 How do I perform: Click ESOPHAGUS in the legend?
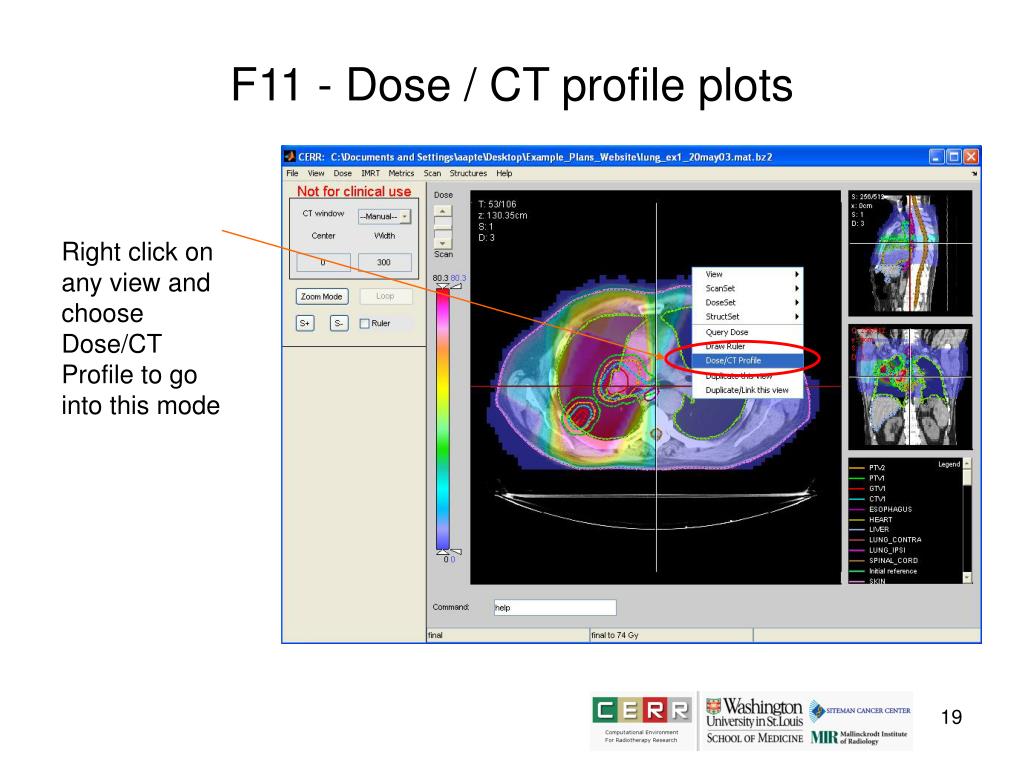pos(890,509)
